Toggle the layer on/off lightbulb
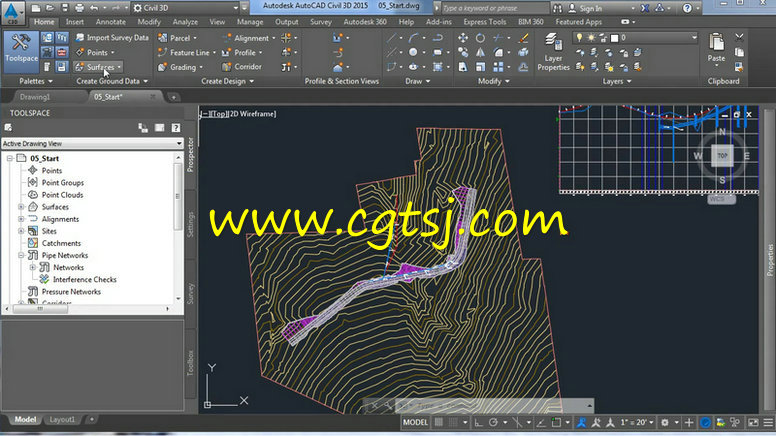The height and width of the screenshot is (436, 776). pos(579,38)
